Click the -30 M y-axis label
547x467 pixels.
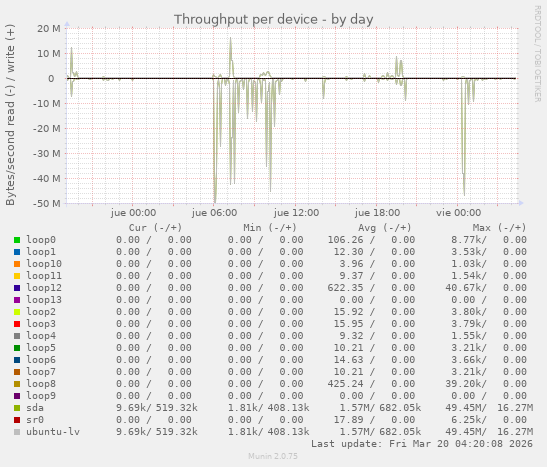(x=47, y=153)
